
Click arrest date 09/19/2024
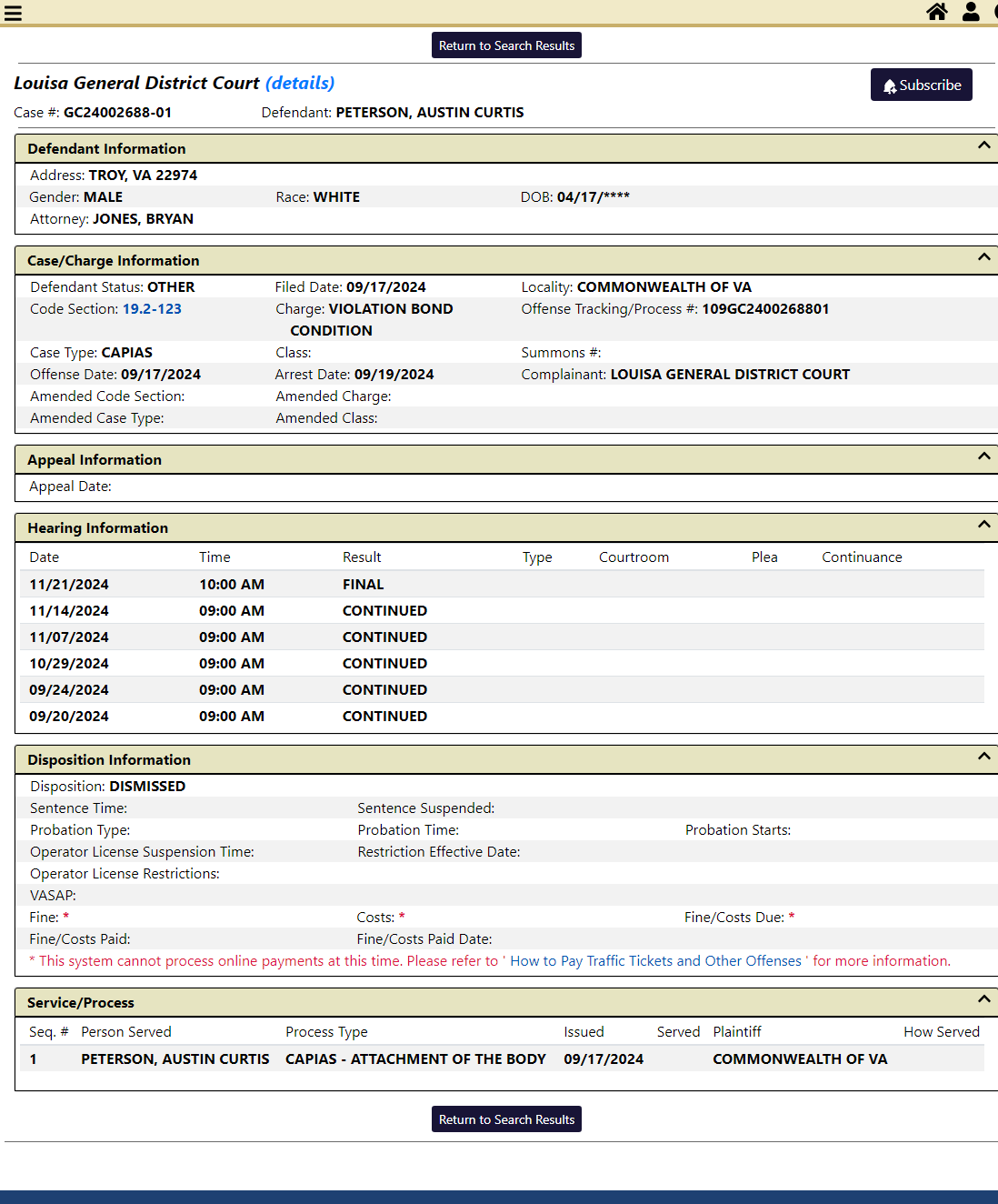(394, 375)
